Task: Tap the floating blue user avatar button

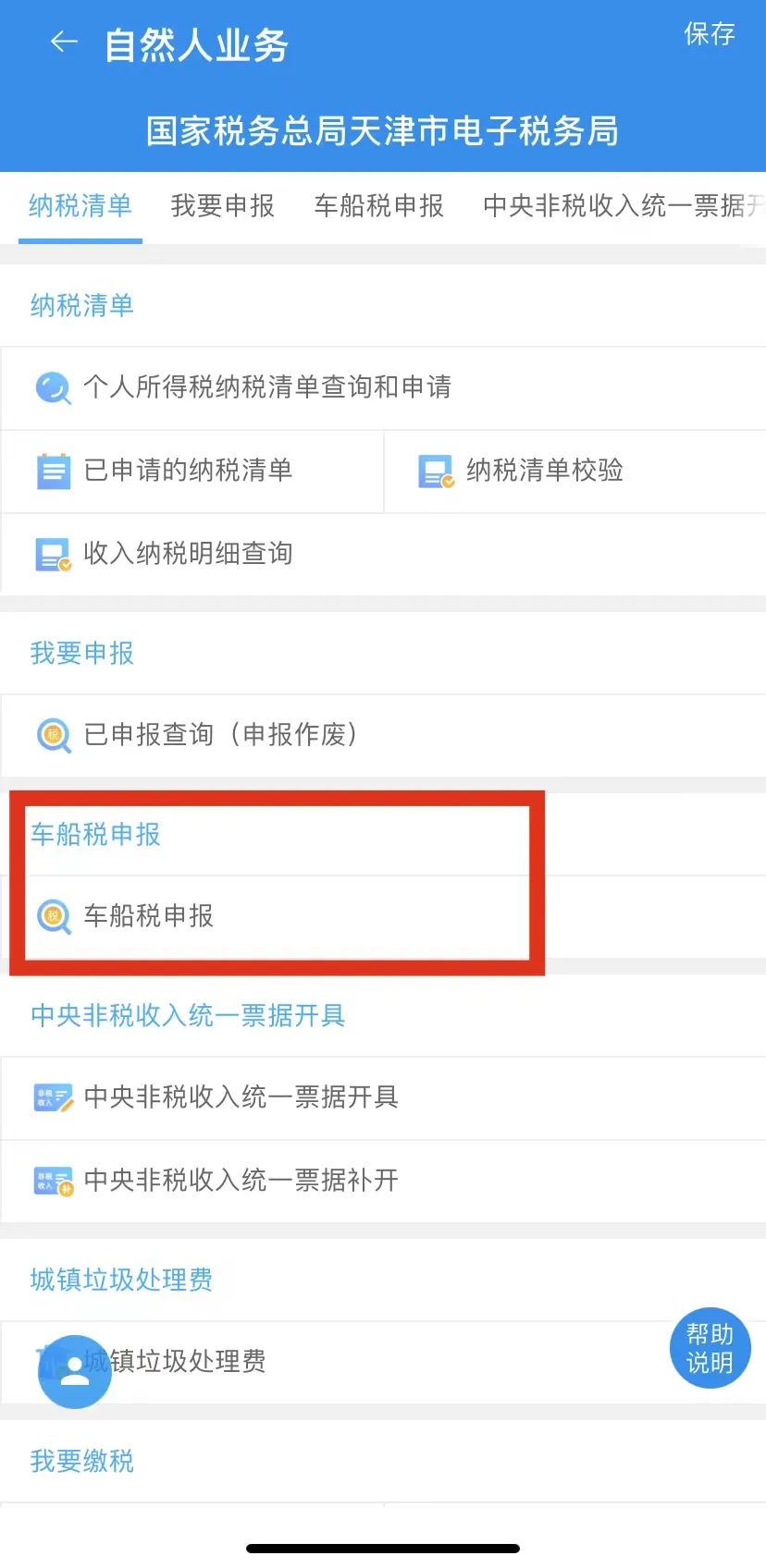Action: coord(75,1372)
